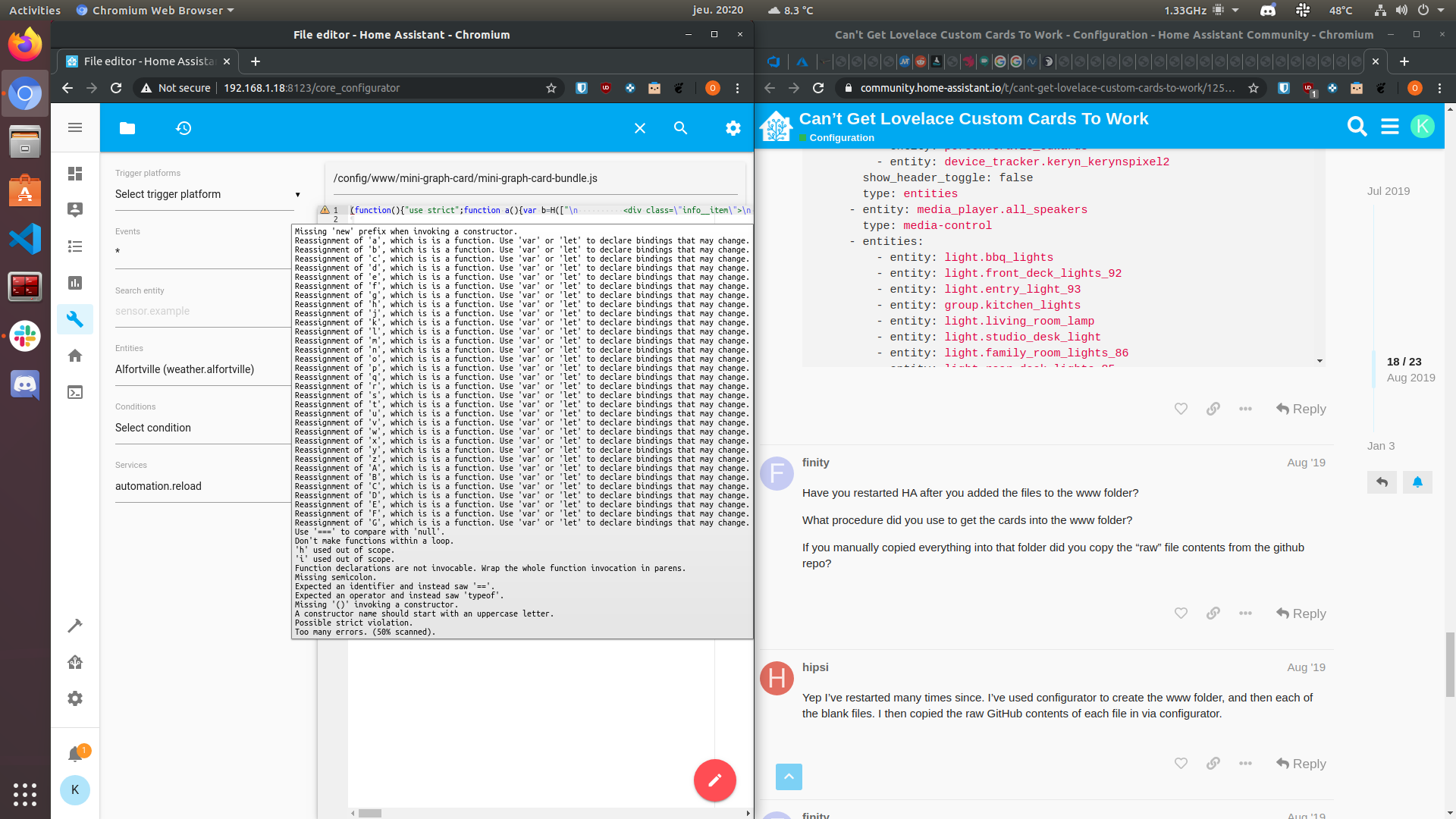Screen dimensions: 1456x819
Task: Reply to finity's post
Action: pyautogui.click(x=1301, y=613)
